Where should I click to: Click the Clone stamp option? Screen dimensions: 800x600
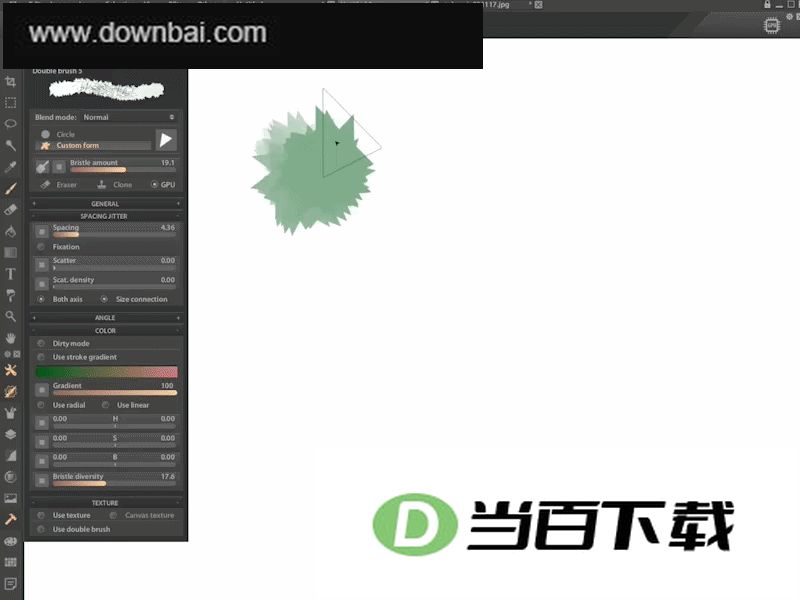coord(115,185)
